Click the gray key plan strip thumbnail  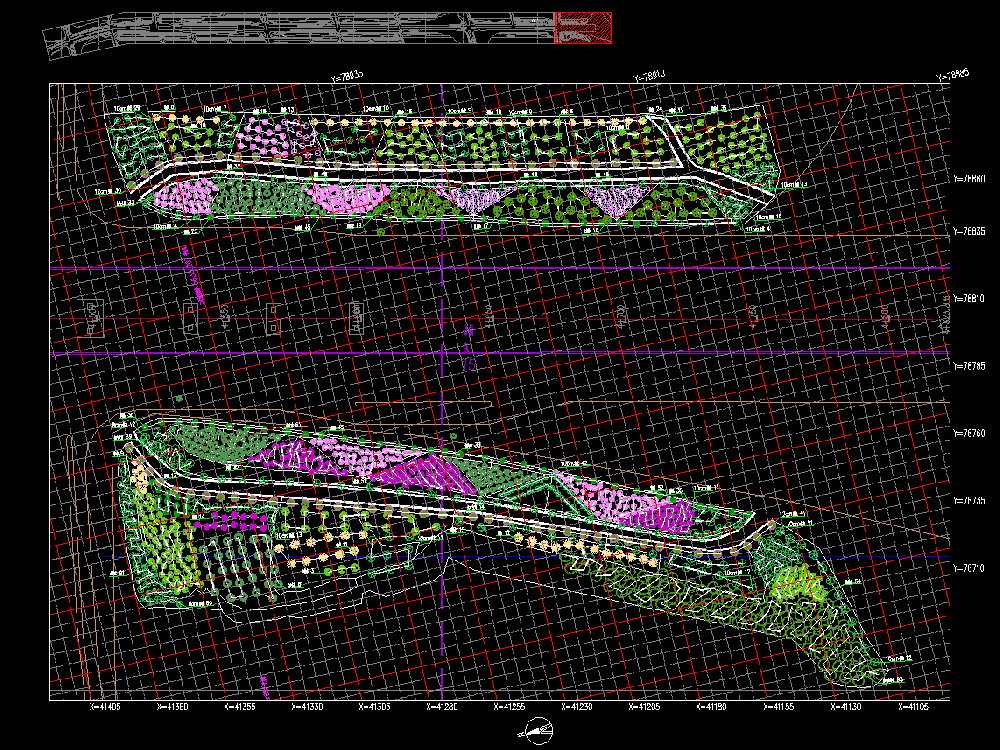pyautogui.click(x=298, y=29)
